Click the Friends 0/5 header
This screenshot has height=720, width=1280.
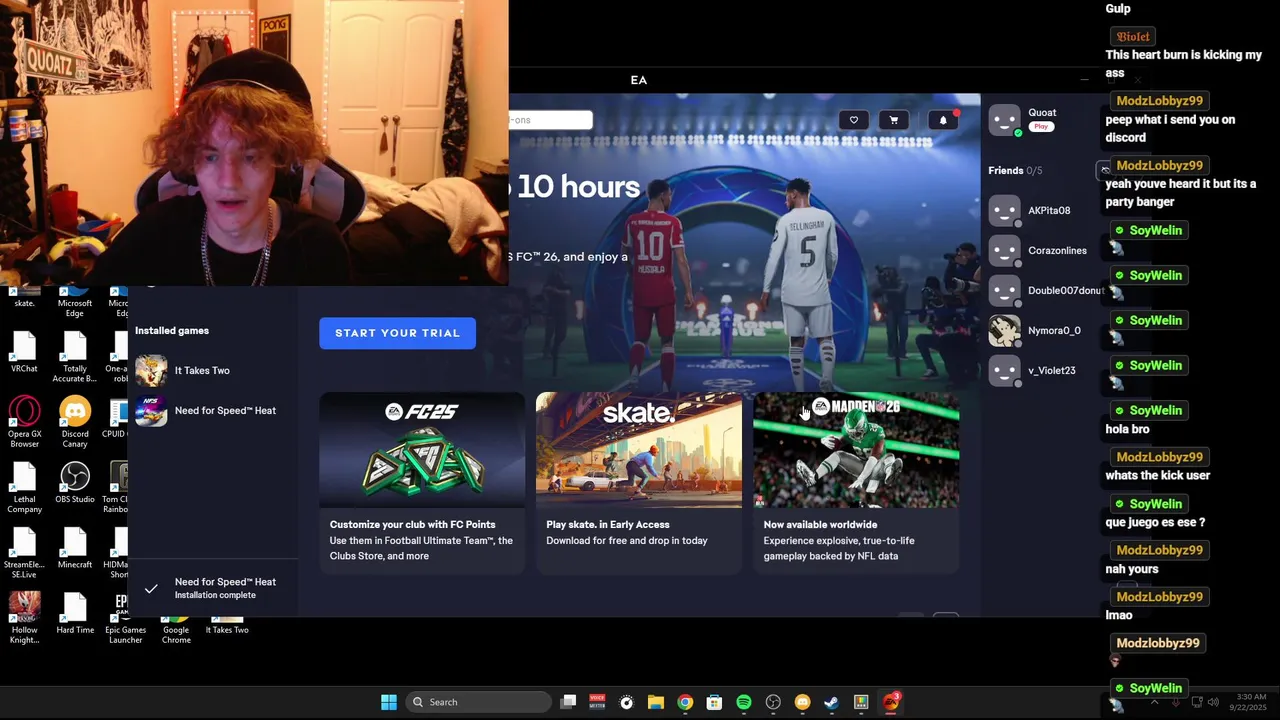coord(1015,171)
